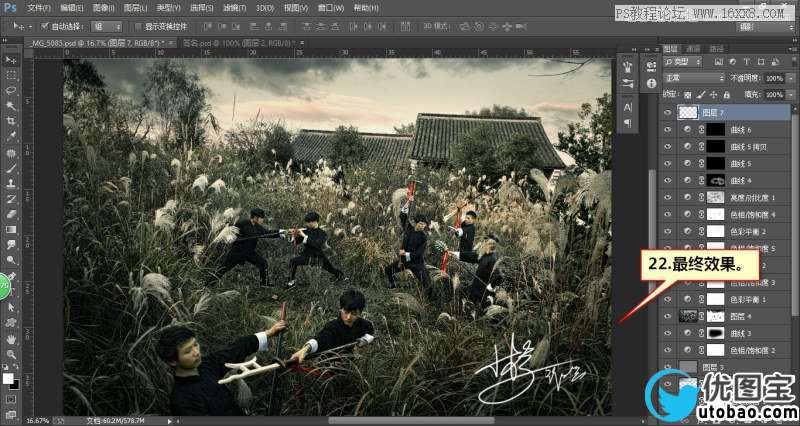Open the Character panel (A| icon)
Screen dimensions: 800x426
pos(628,107)
